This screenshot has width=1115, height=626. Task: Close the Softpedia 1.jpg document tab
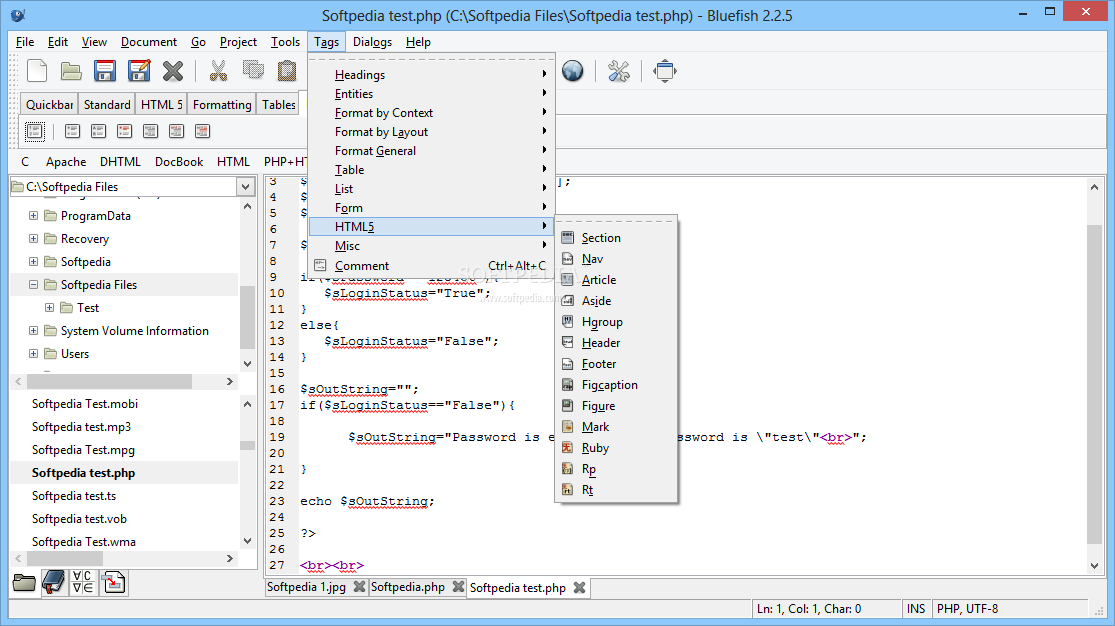click(x=359, y=587)
